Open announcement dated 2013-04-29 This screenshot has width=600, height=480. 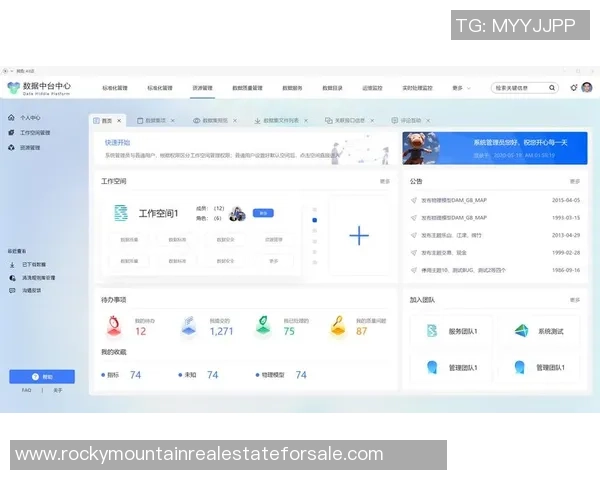tap(495, 235)
